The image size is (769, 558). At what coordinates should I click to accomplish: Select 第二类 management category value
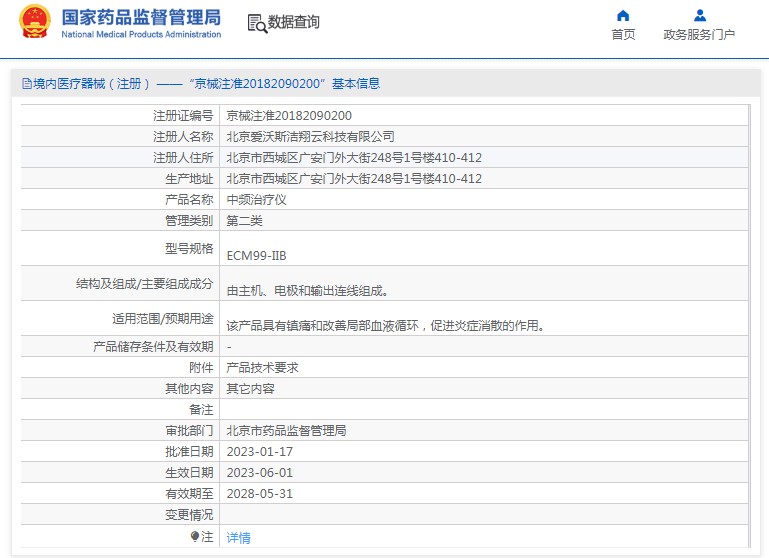(244, 221)
